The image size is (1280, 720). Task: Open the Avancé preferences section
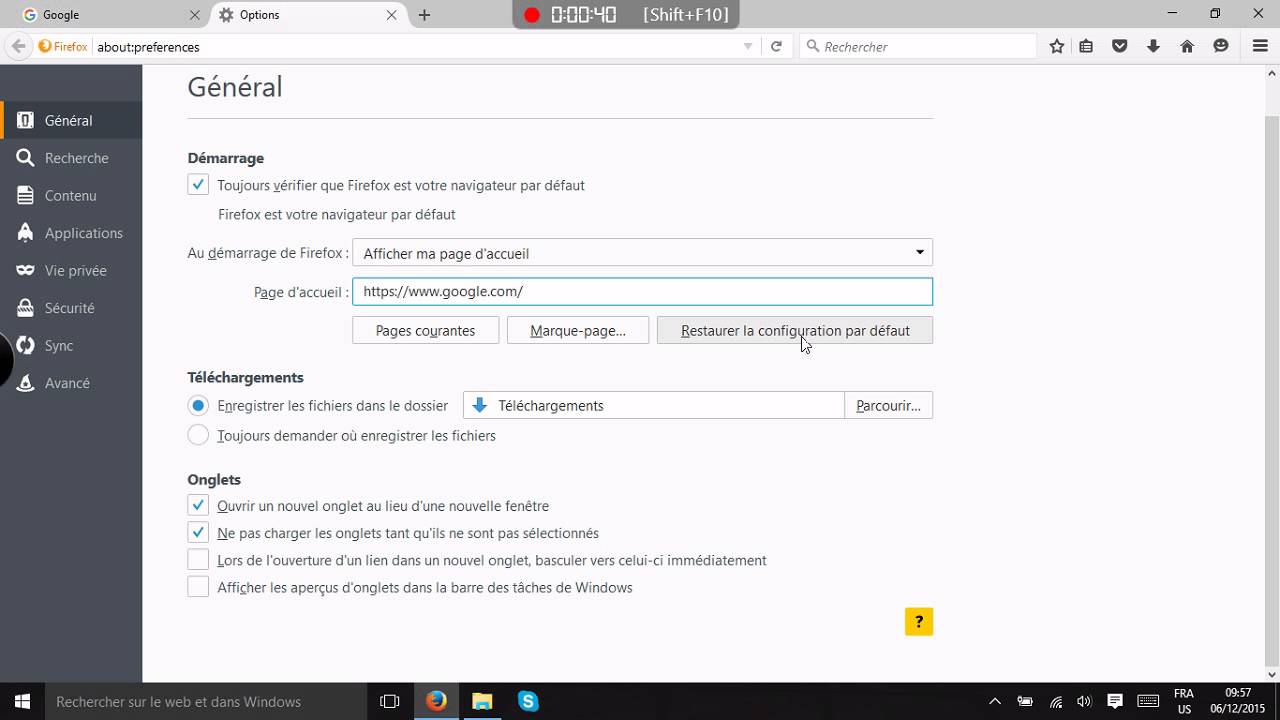(71, 383)
